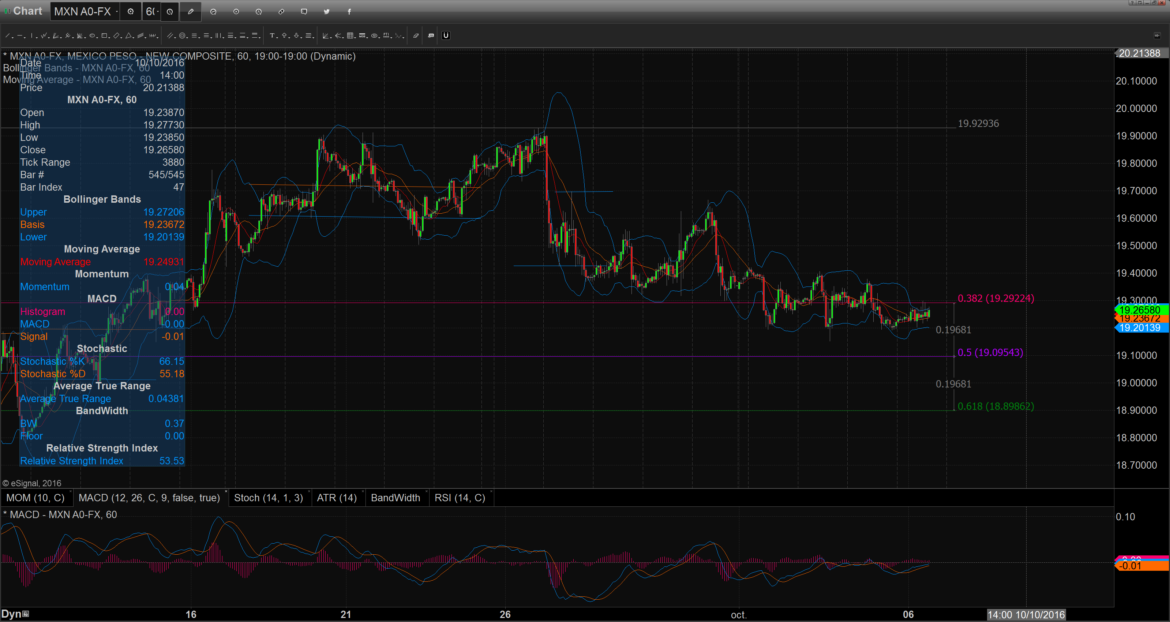Image resolution: width=1170 pixels, height=622 pixels.
Task: Click the Bollinger Bands Upper value 19.27206
Action: pos(163,212)
